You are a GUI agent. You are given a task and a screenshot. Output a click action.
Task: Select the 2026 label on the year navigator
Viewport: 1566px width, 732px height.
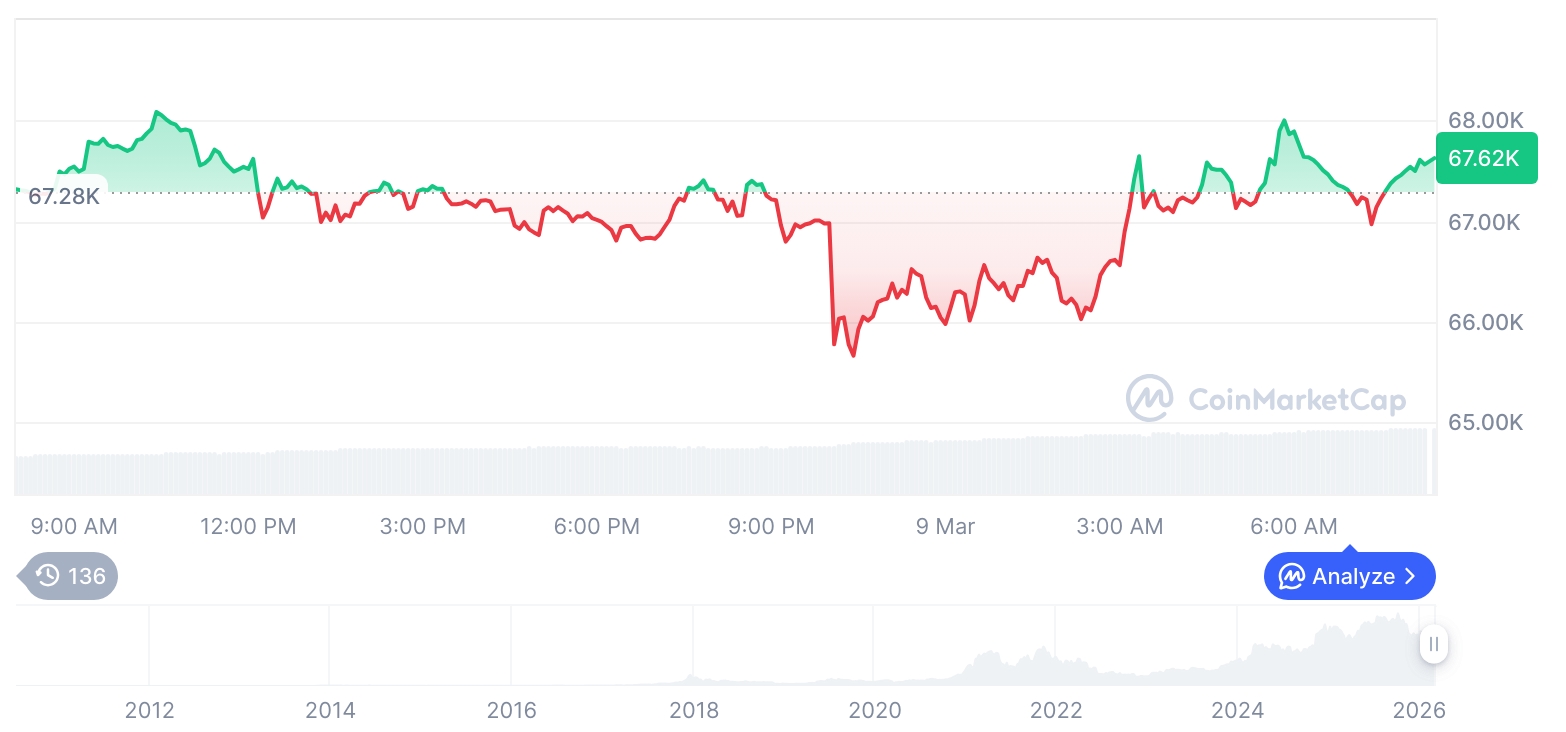tap(1419, 710)
